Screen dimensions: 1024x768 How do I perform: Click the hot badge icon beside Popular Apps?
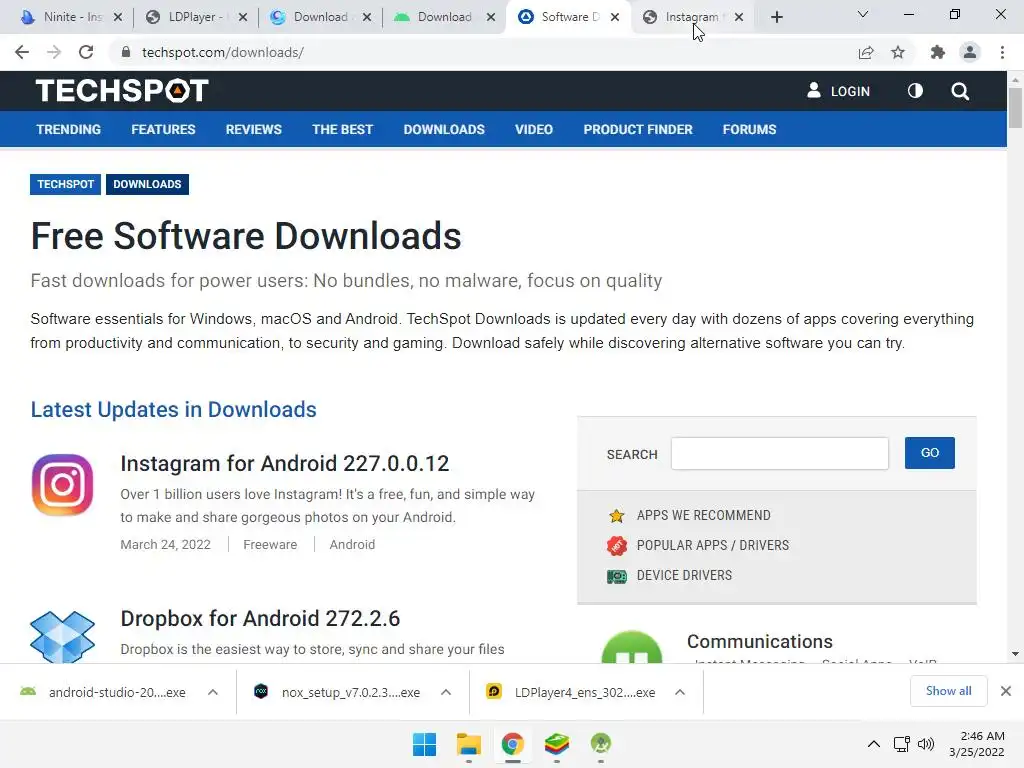(x=616, y=545)
